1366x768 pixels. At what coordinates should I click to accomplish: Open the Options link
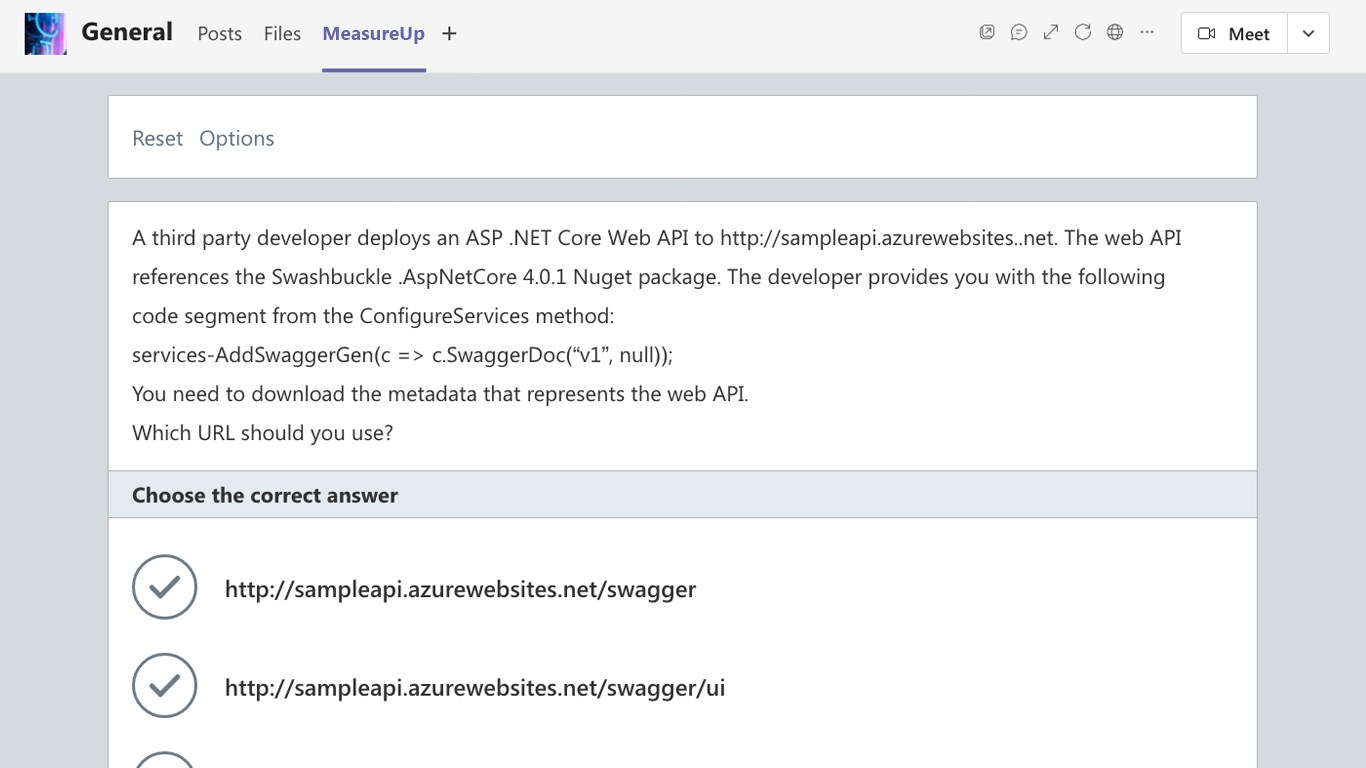(x=237, y=138)
